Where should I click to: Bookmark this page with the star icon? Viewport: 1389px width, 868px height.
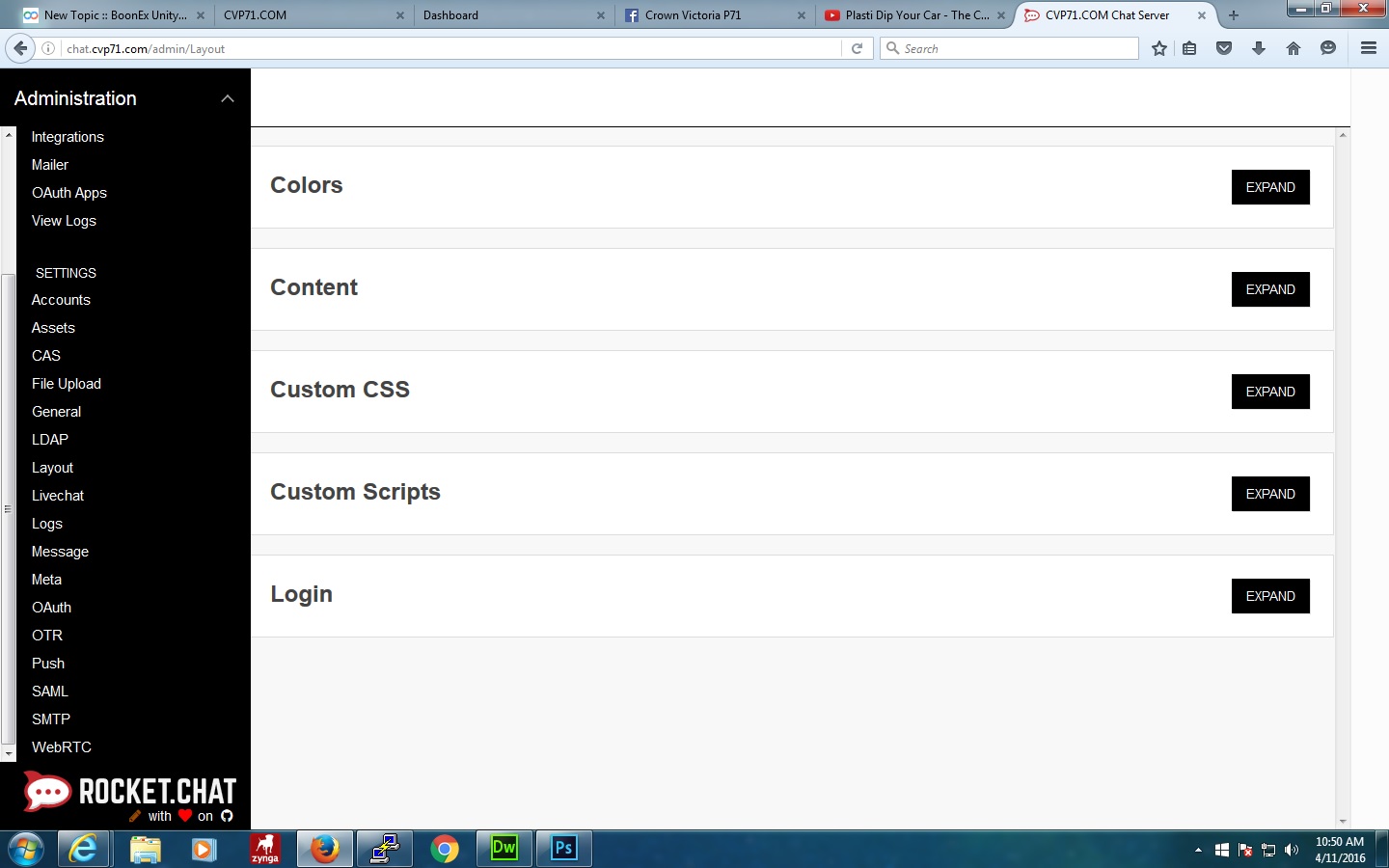[1159, 48]
